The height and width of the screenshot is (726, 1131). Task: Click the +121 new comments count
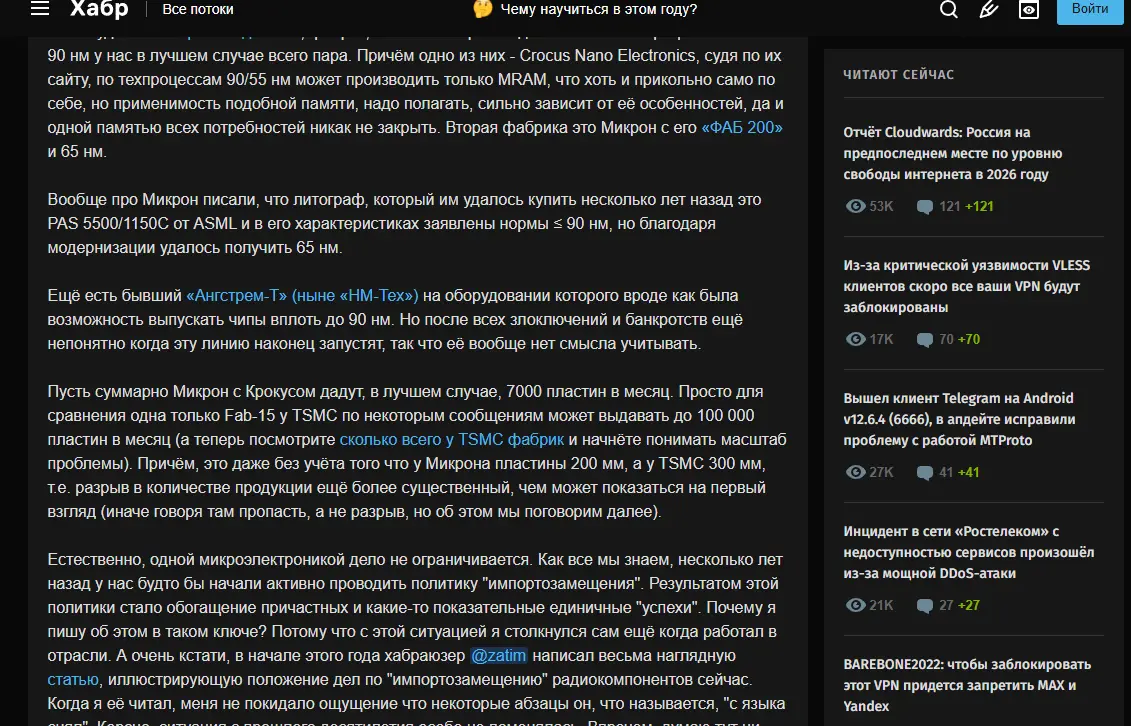(979, 206)
